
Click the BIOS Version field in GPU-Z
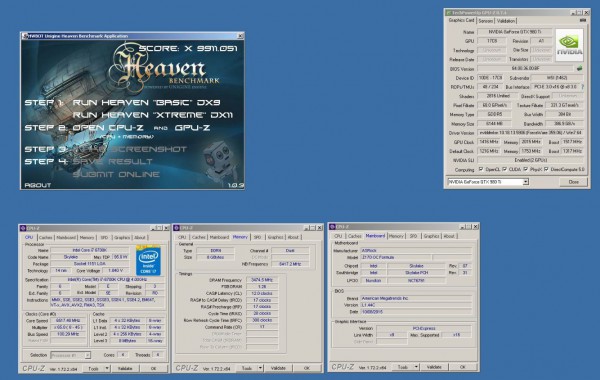[x=525, y=68]
